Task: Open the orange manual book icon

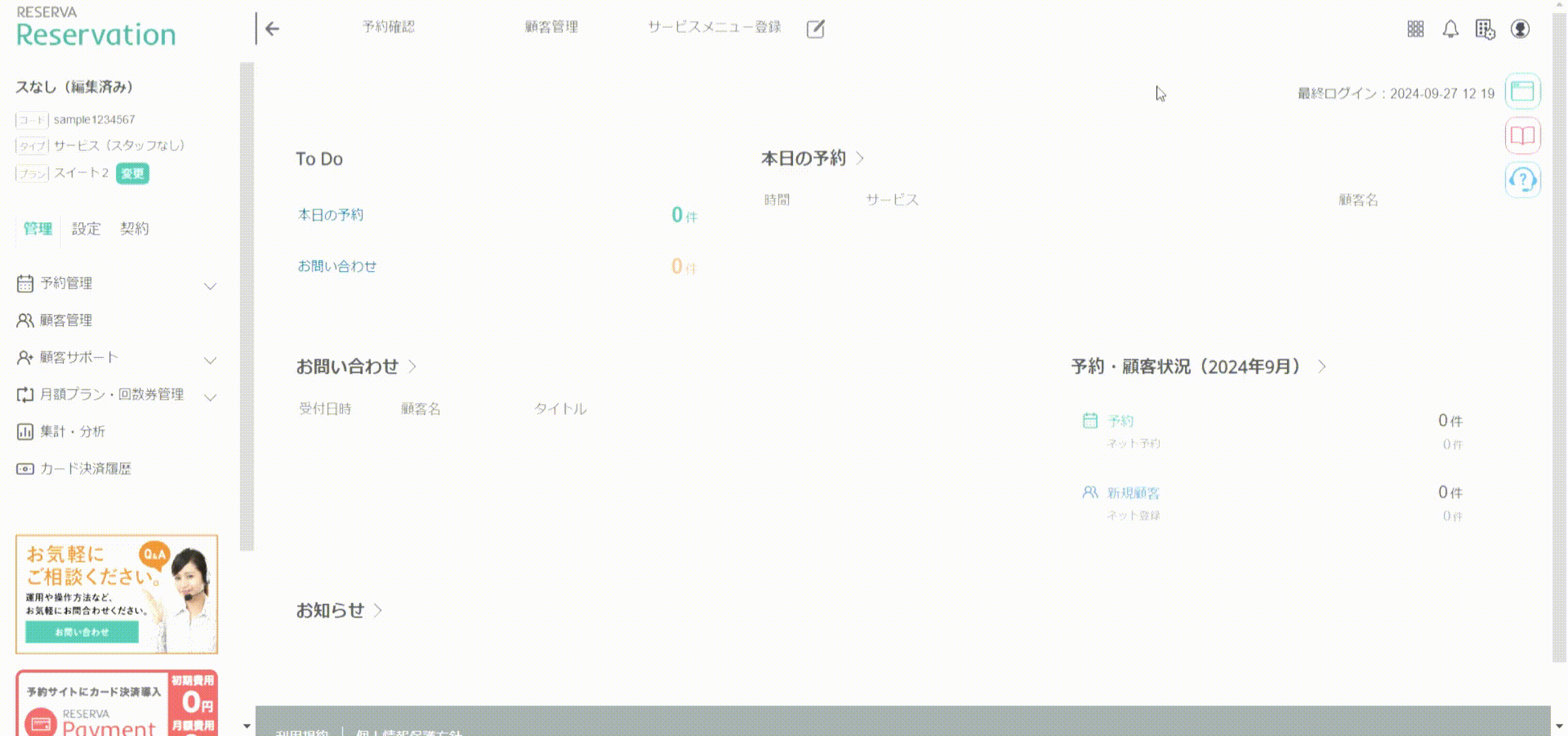Action: (1522, 135)
